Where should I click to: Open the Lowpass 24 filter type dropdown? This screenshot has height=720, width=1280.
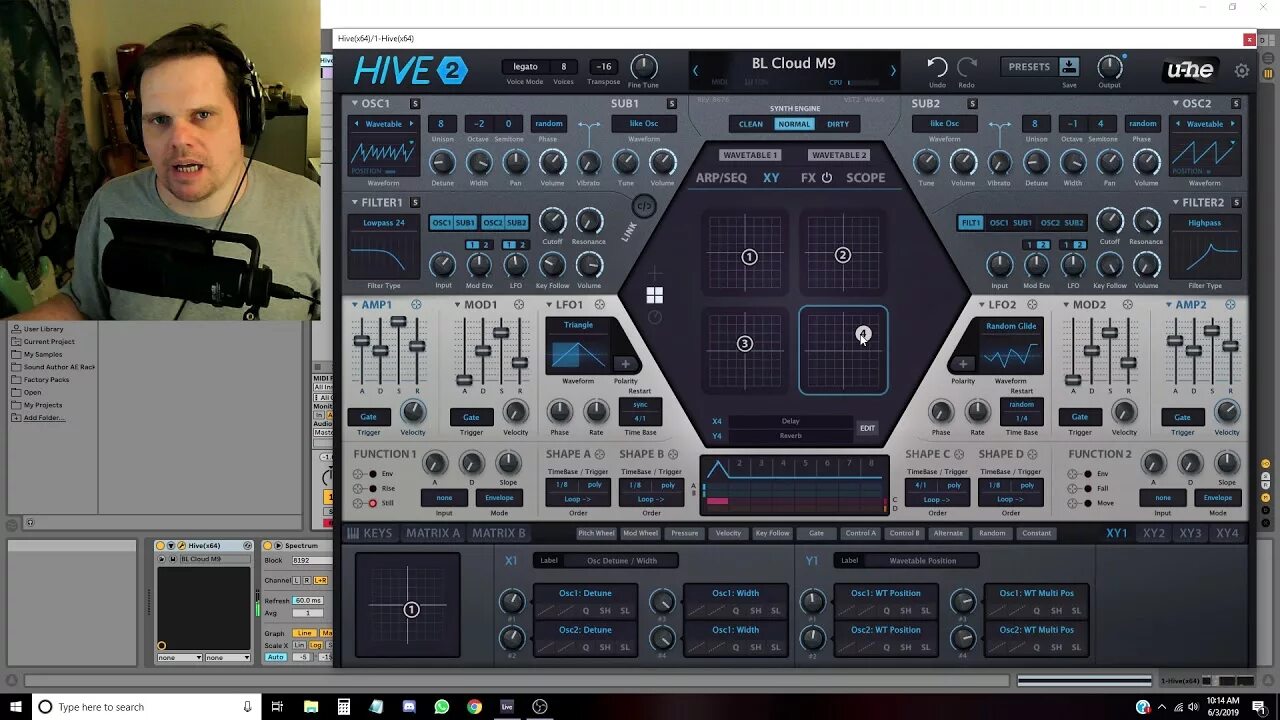[x=383, y=222]
